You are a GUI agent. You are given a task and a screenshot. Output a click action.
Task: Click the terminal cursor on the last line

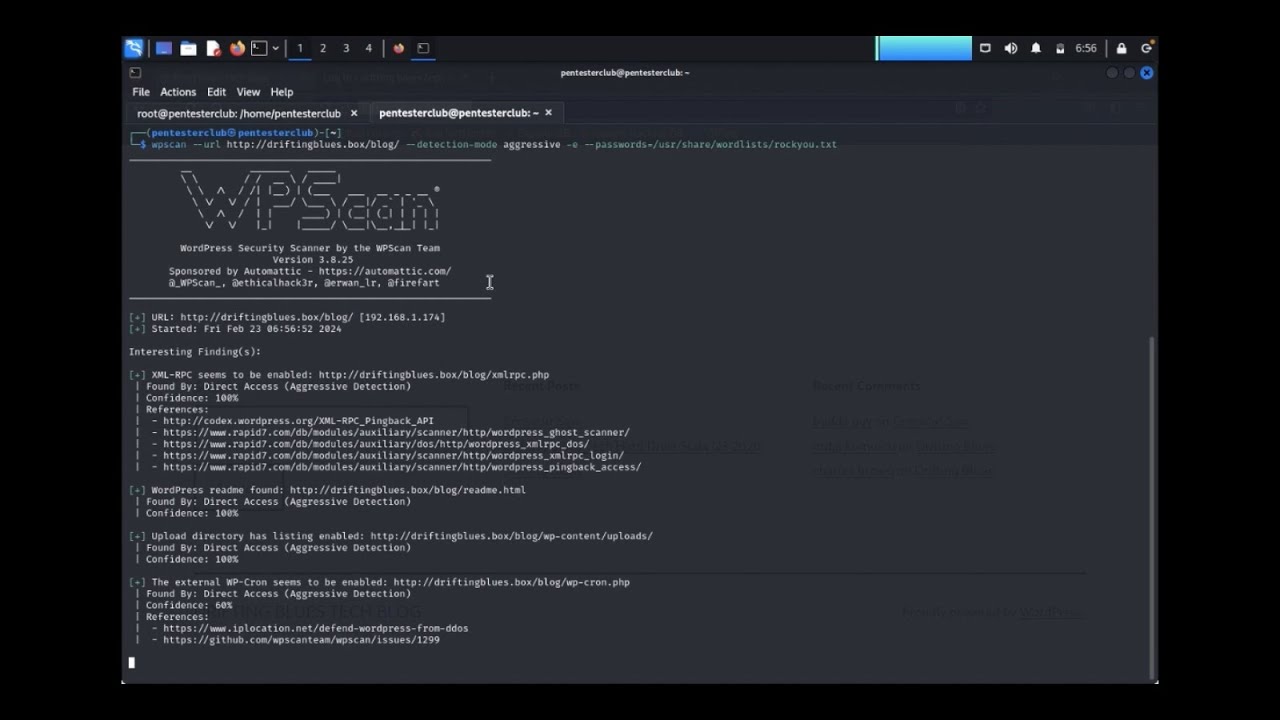pos(132,662)
